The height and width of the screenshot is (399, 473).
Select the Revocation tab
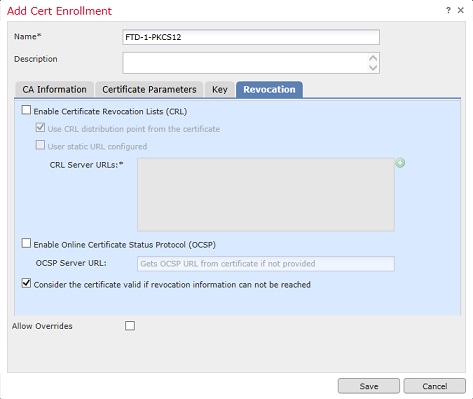(x=269, y=89)
